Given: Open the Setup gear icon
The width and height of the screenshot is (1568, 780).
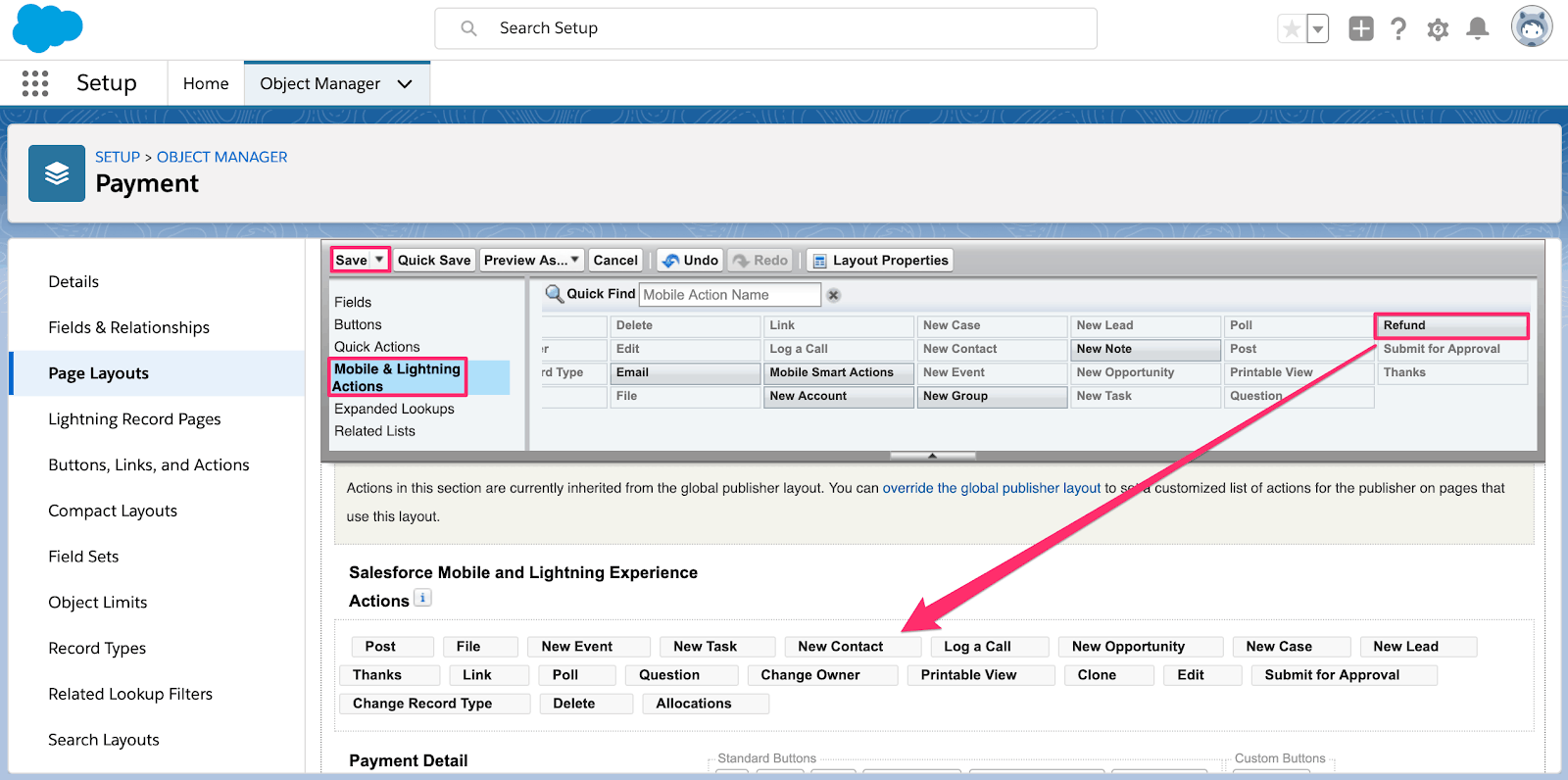Looking at the screenshot, I should point(1438,29).
